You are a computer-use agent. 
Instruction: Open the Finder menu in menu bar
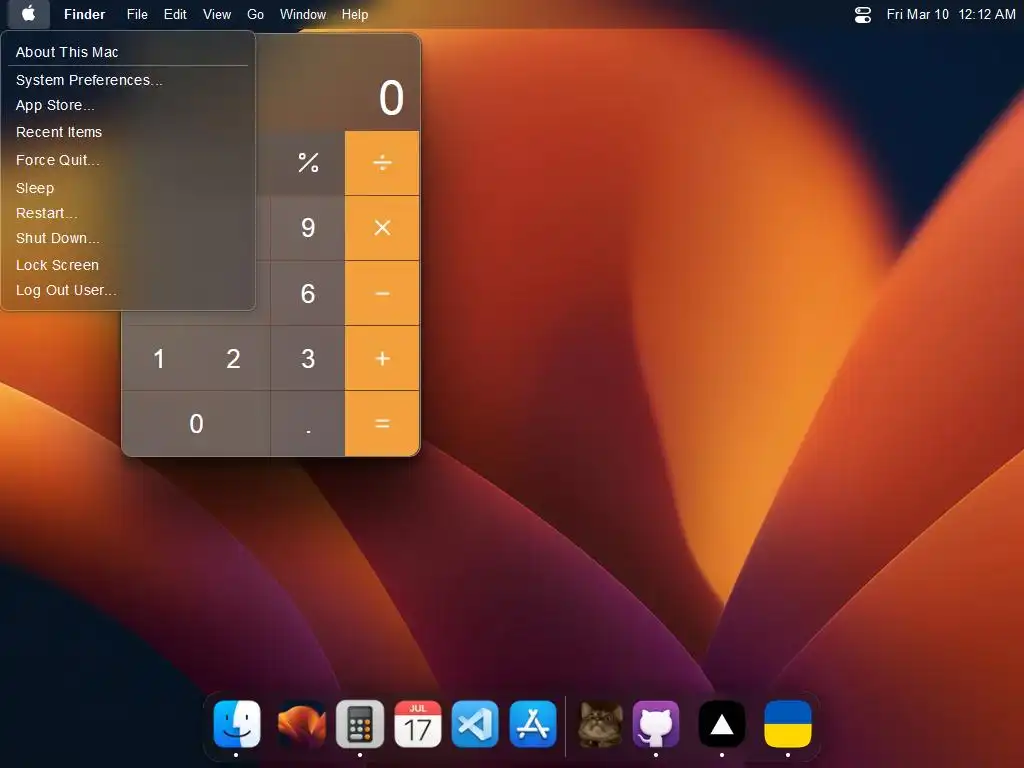point(84,14)
